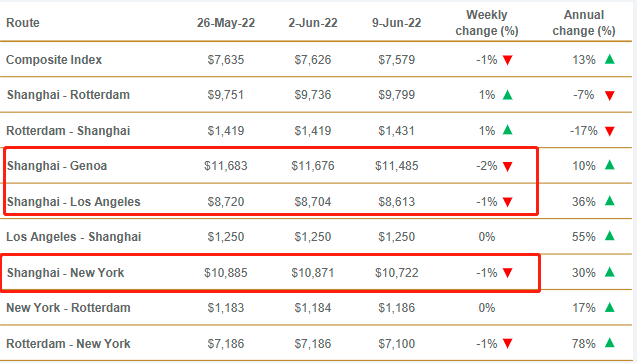Click the green annual arrow for Shanghai - Los Angeles
Screen dimensions: 637x363
click(x=609, y=201)
